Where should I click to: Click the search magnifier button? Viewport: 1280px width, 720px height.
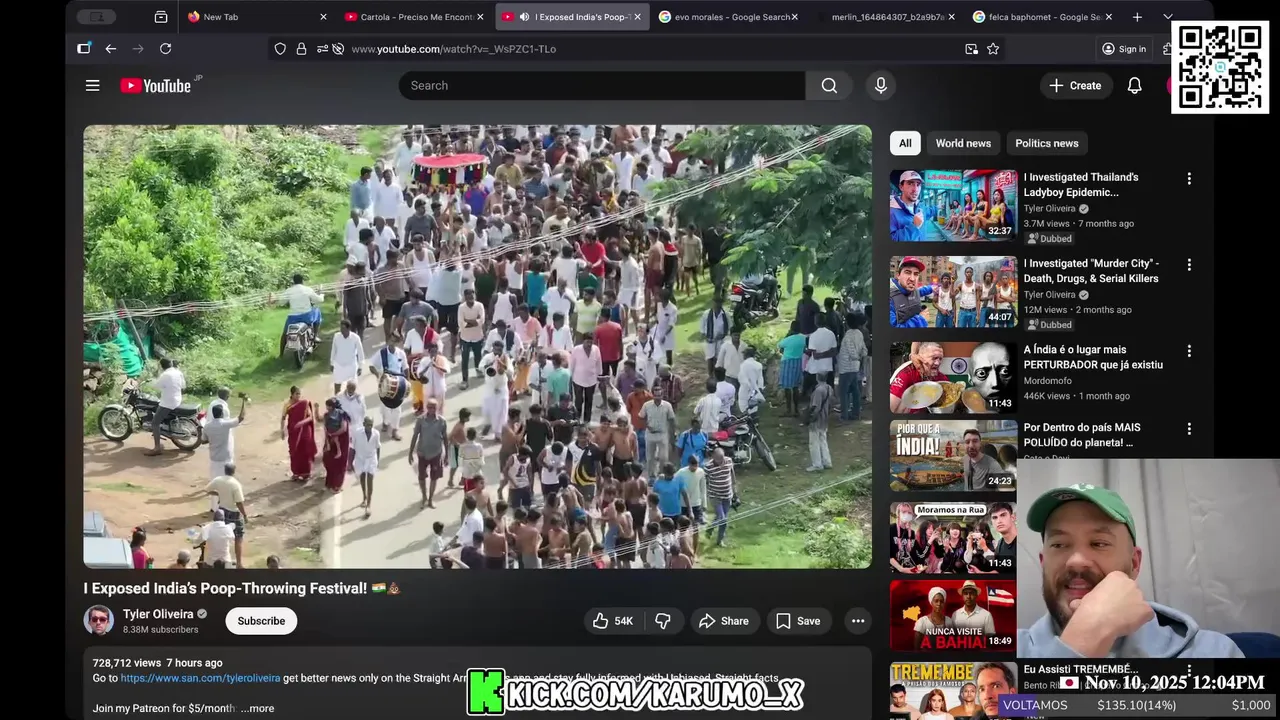pos(829,85)
